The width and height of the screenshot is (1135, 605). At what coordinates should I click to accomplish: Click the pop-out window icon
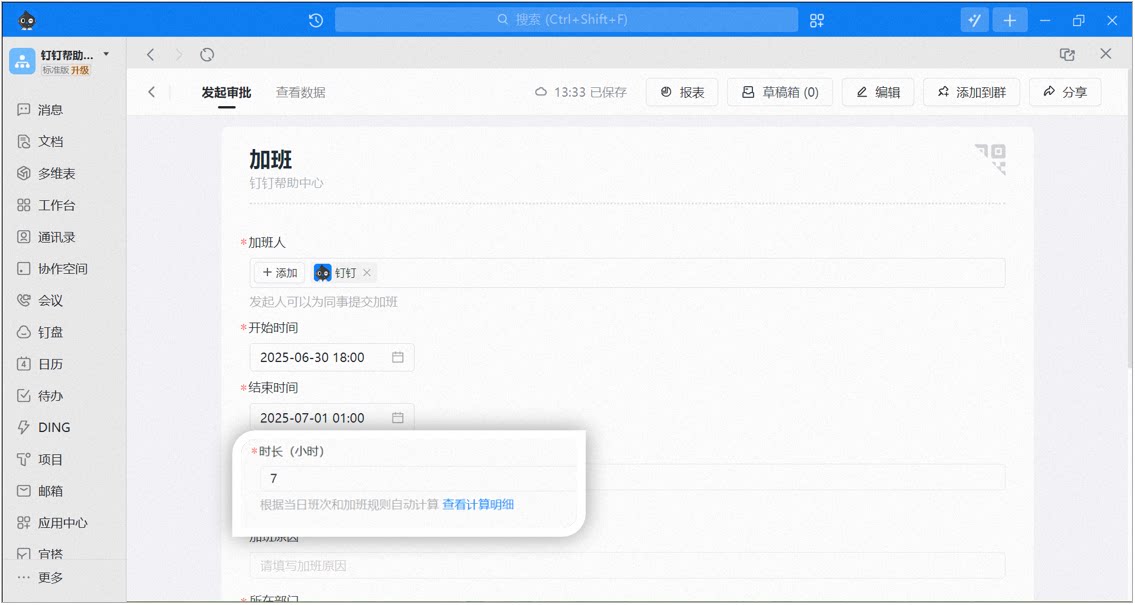pos(1067,54)
